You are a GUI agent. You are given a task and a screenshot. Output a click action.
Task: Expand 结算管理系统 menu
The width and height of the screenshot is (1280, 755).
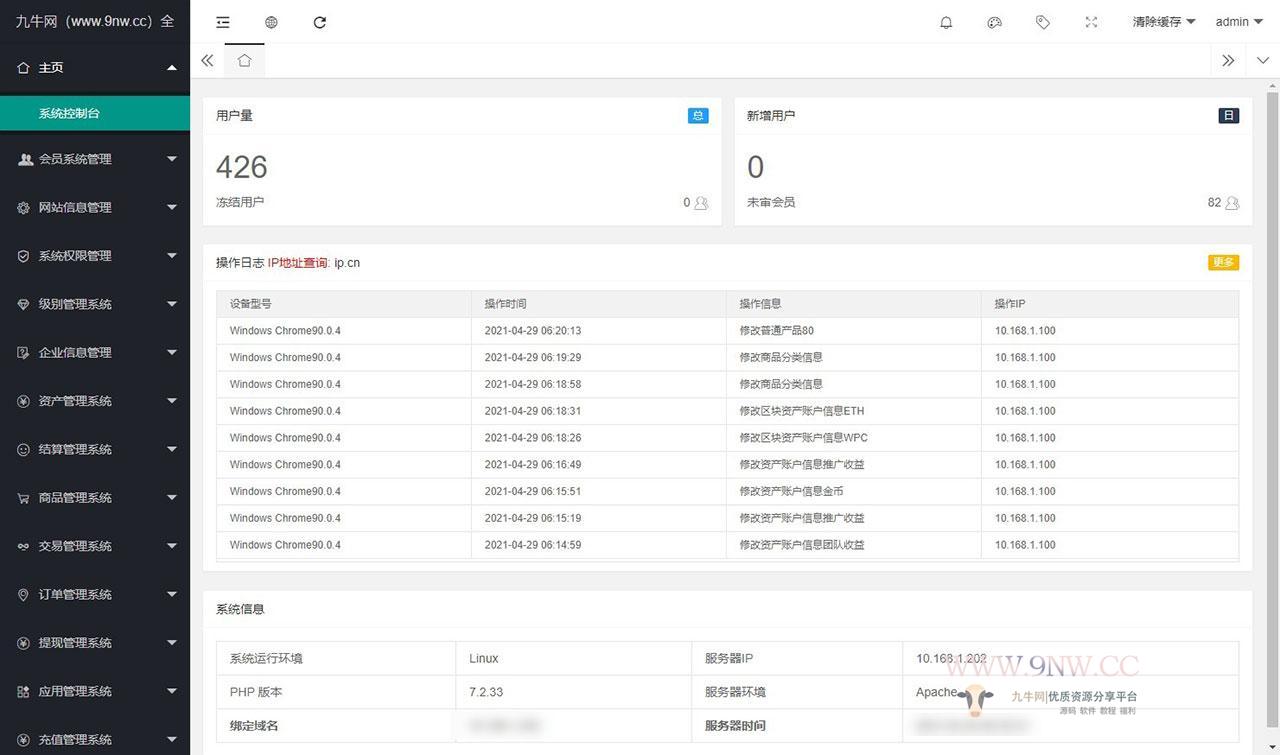(x=95, y=449)
